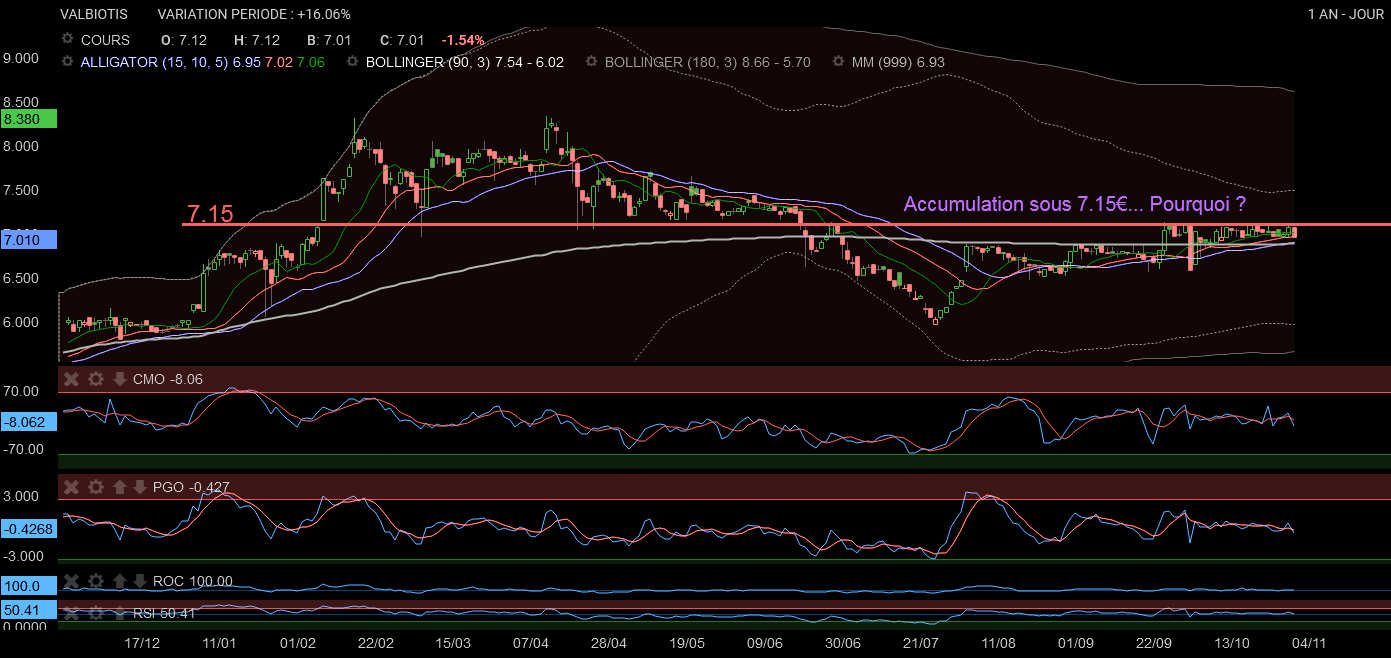Screen dimensions: 1391x658
Task: Click the 9.000 price axis label
Action: (x=22, y=58)
